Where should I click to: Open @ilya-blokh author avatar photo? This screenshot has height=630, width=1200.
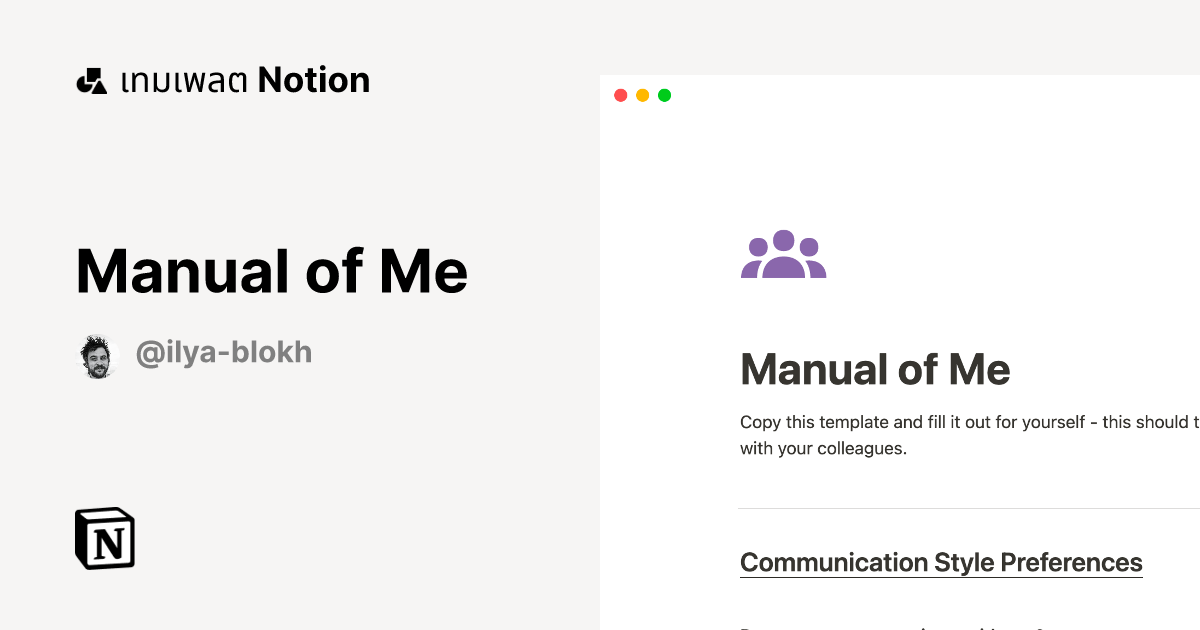(98, 352)
